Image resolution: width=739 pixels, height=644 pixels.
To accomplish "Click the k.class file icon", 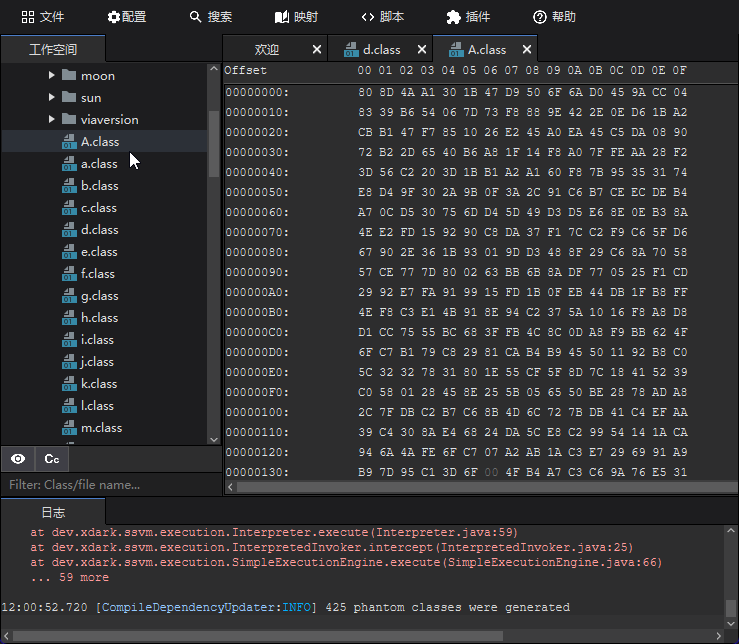I will 69,384.
